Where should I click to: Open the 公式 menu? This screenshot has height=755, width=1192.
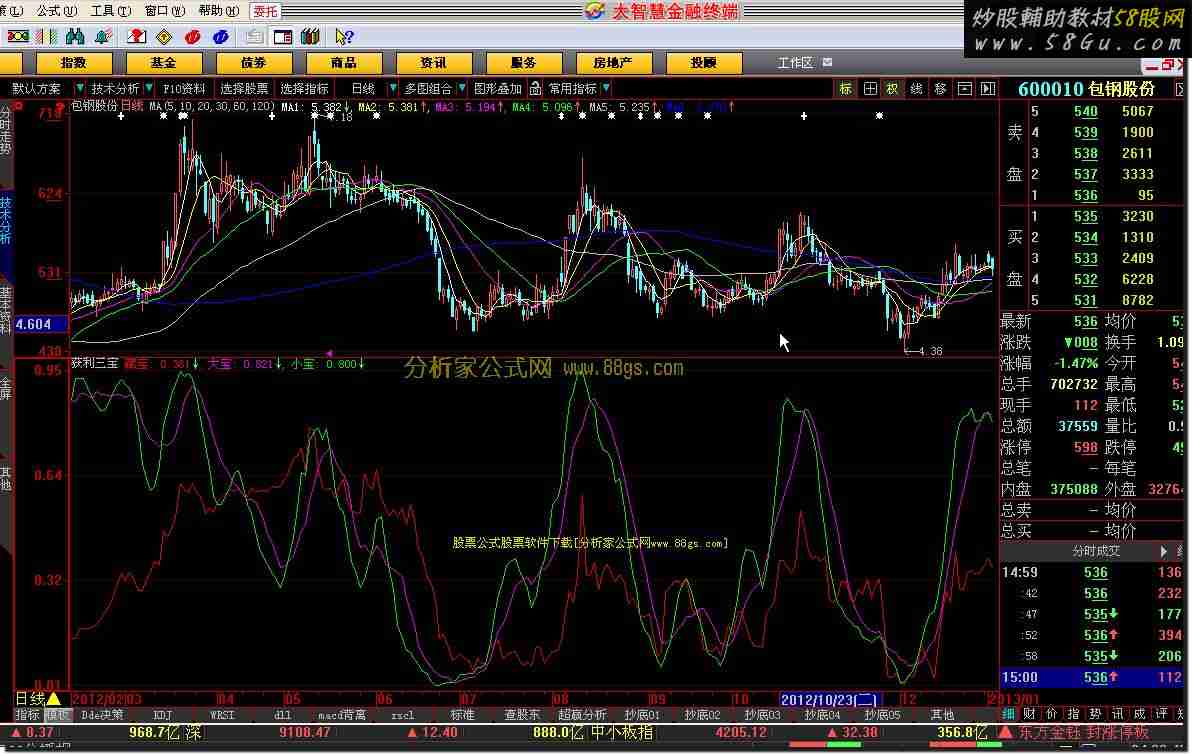click(56, 11)
